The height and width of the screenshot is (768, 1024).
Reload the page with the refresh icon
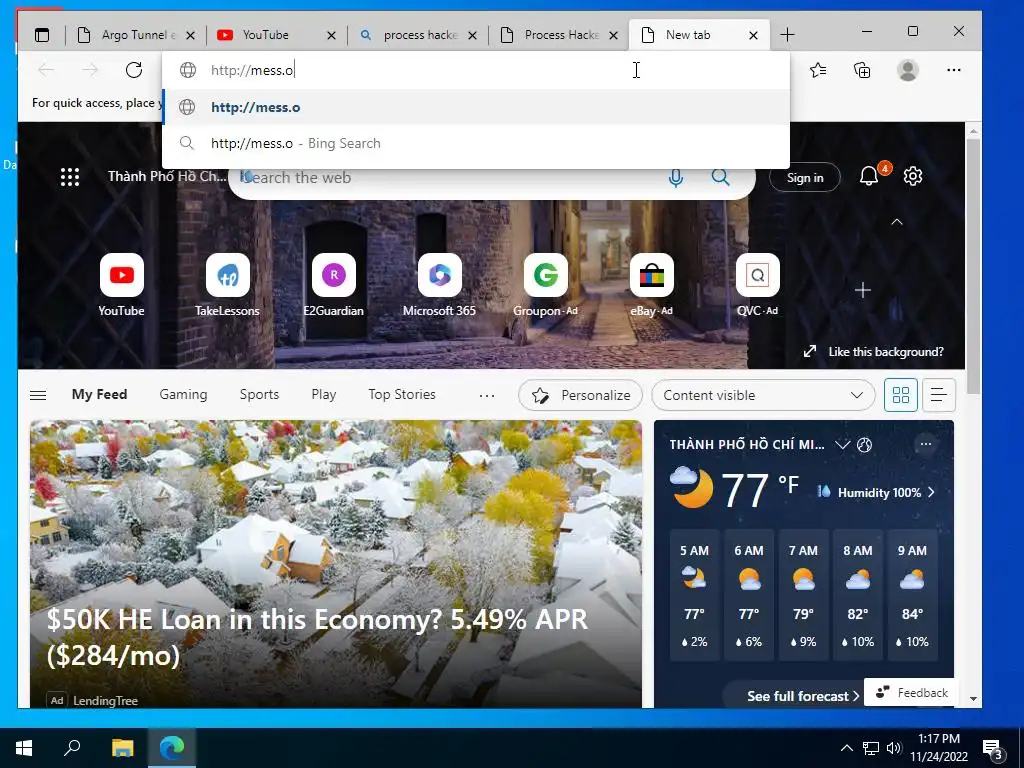pos(134,70)
